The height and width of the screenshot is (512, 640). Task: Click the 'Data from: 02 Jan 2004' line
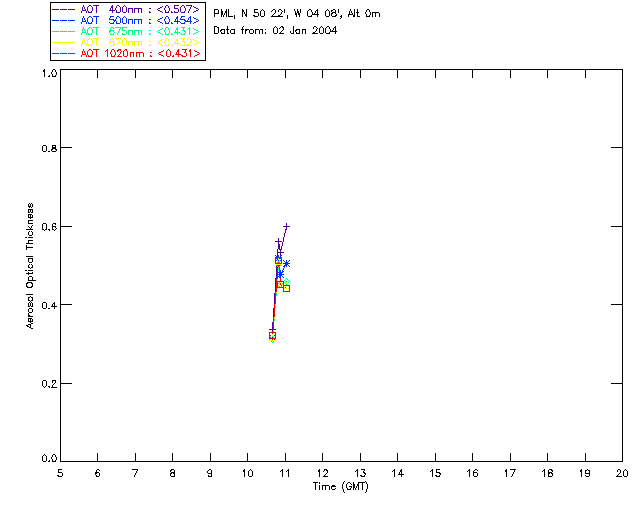coord(275,31)
